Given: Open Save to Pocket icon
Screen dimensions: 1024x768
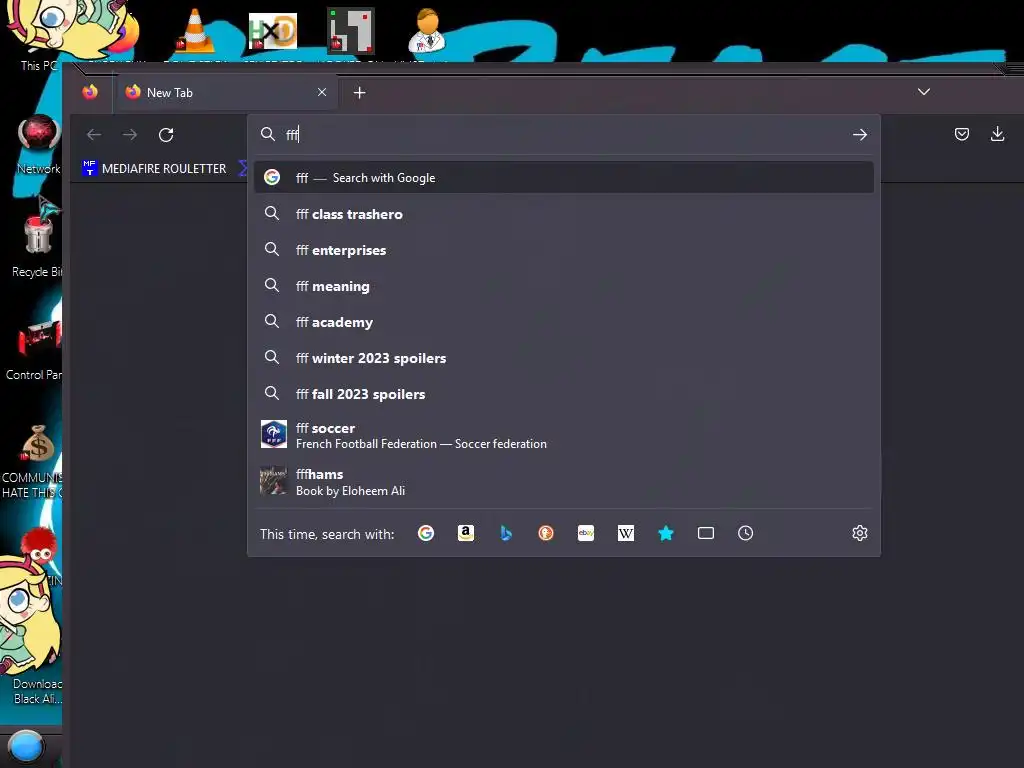Looking at the screenshot, I should coord(962,135).
